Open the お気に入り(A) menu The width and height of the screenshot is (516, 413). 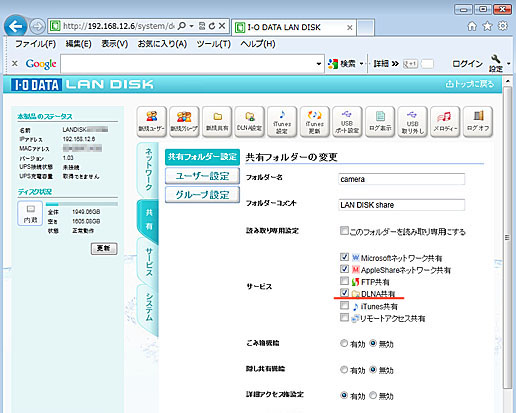click(162, 44)
